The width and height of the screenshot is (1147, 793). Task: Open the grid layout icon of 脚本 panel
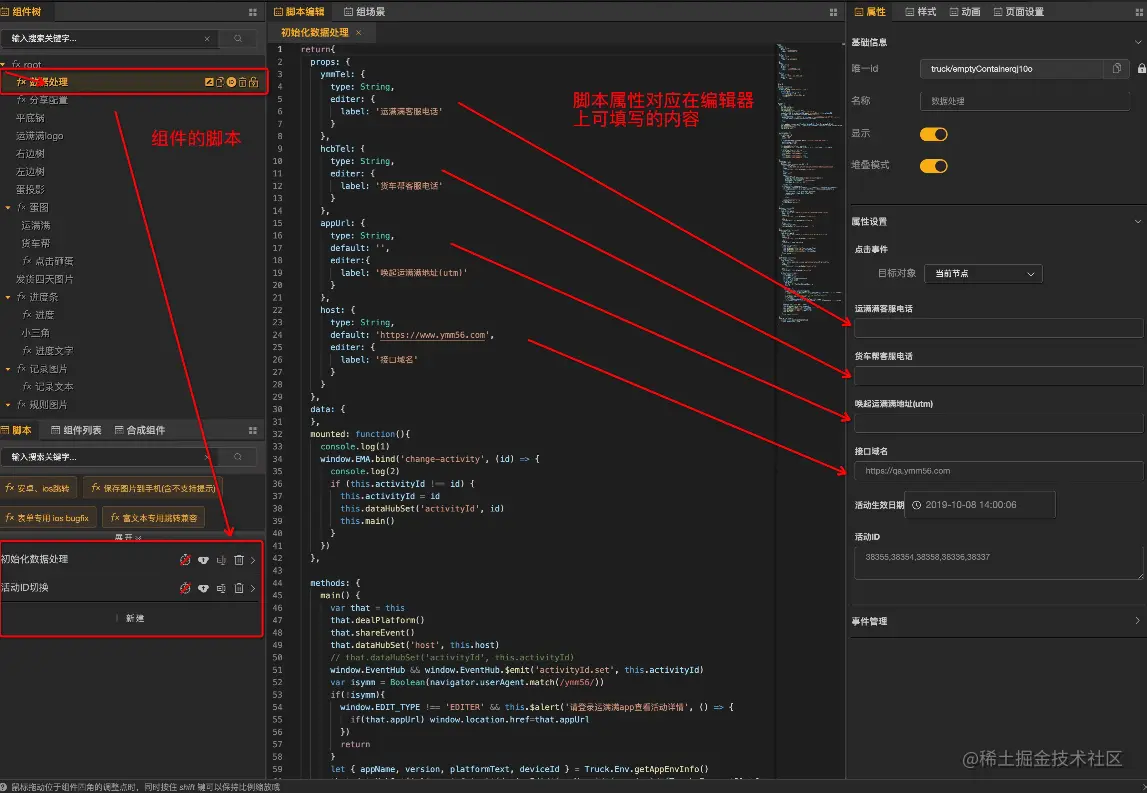click(252, 430)
